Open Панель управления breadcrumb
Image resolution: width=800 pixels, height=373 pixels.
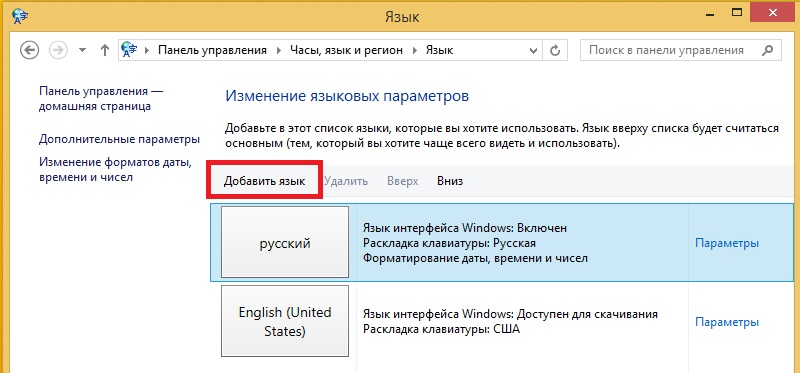(212, 50)
